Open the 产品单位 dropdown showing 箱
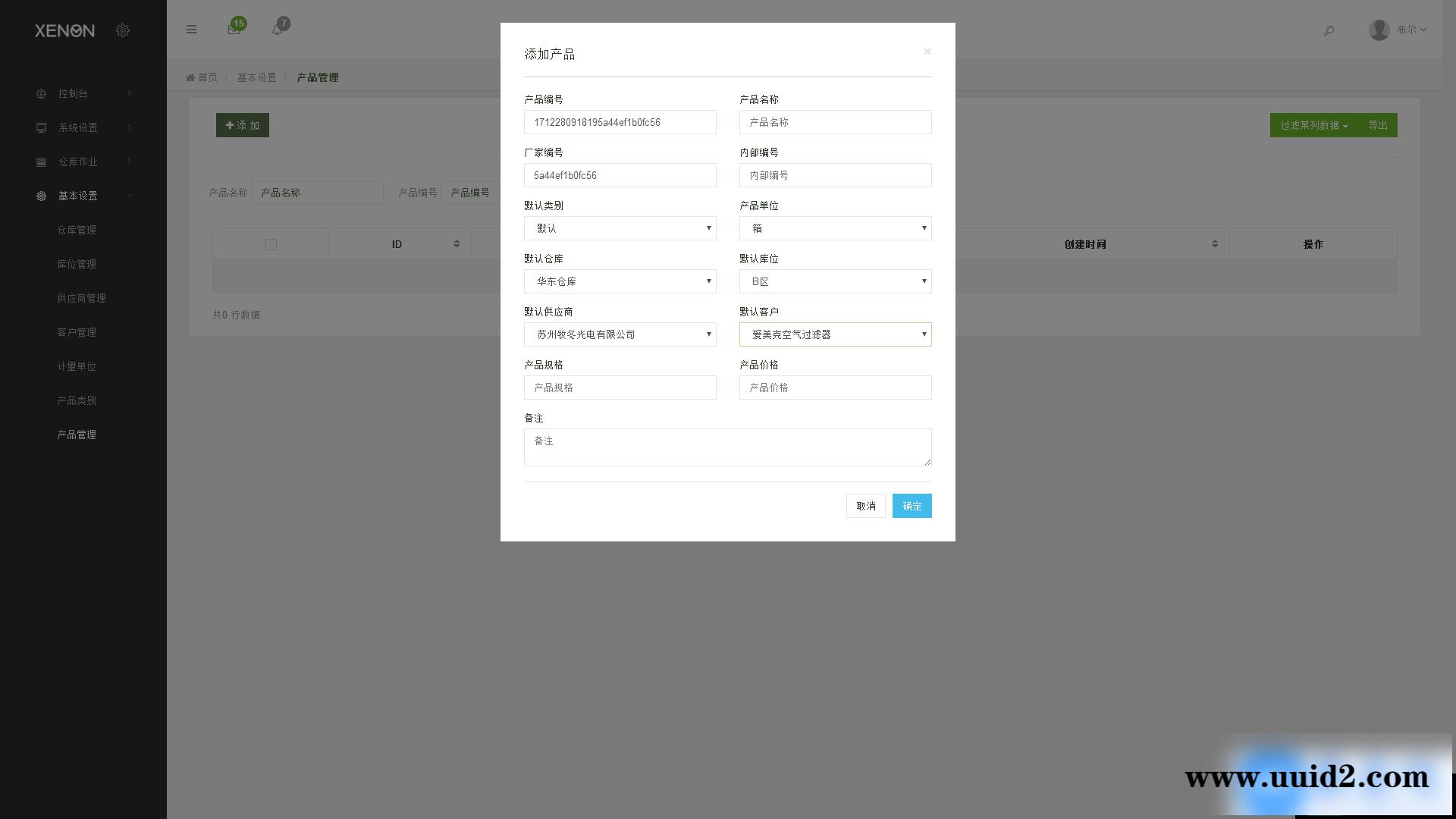The width and height of the screenshot is (1456, 819). [835, 228]
